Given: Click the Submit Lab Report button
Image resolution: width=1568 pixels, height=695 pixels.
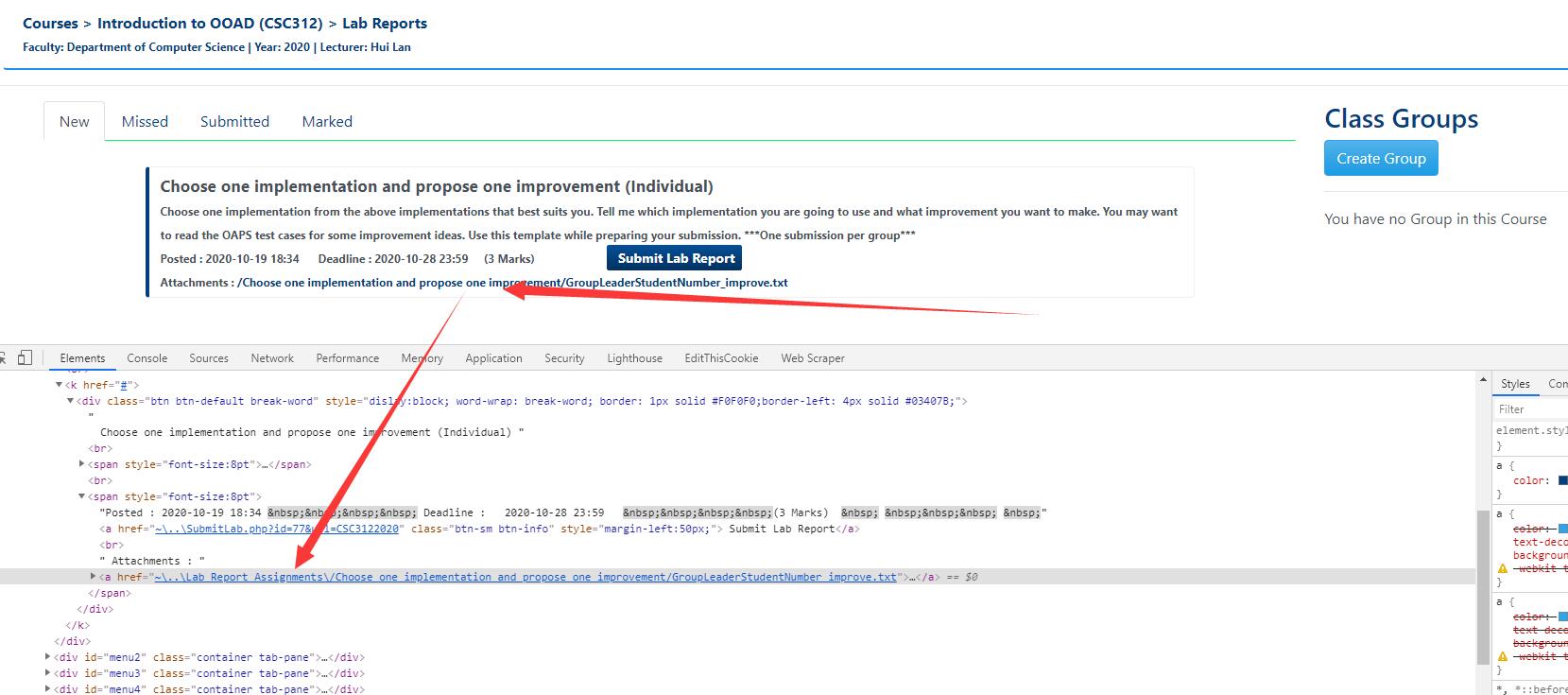Looking at the screenshot, I should coord(676,258).
